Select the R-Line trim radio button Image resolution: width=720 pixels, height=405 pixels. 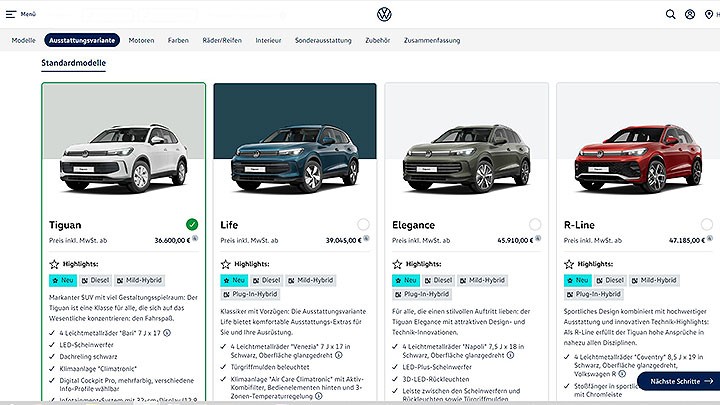click(707, 225)
